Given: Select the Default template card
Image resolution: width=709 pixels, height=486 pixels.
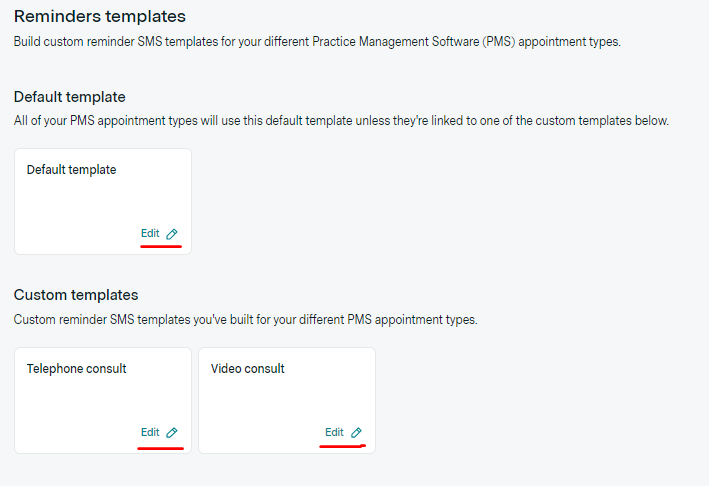Looking at the screenshot, I should 102,200.
